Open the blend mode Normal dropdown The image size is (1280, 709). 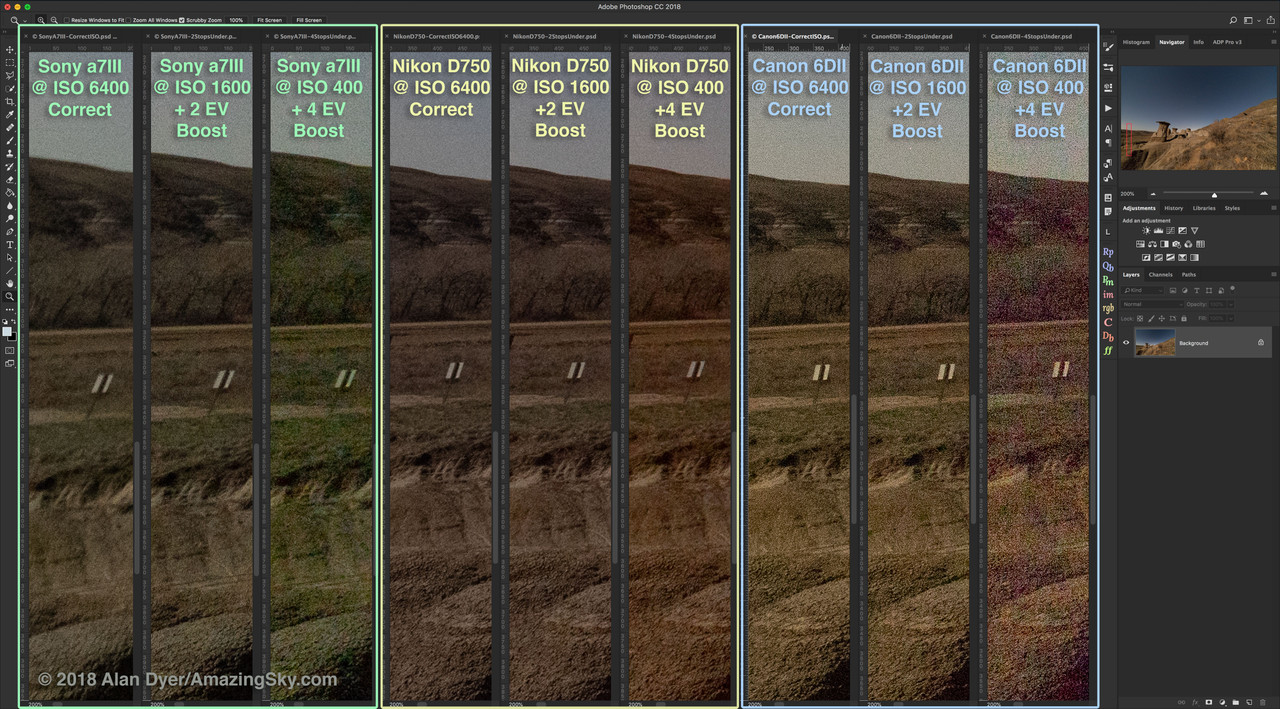coord(1153,304)
